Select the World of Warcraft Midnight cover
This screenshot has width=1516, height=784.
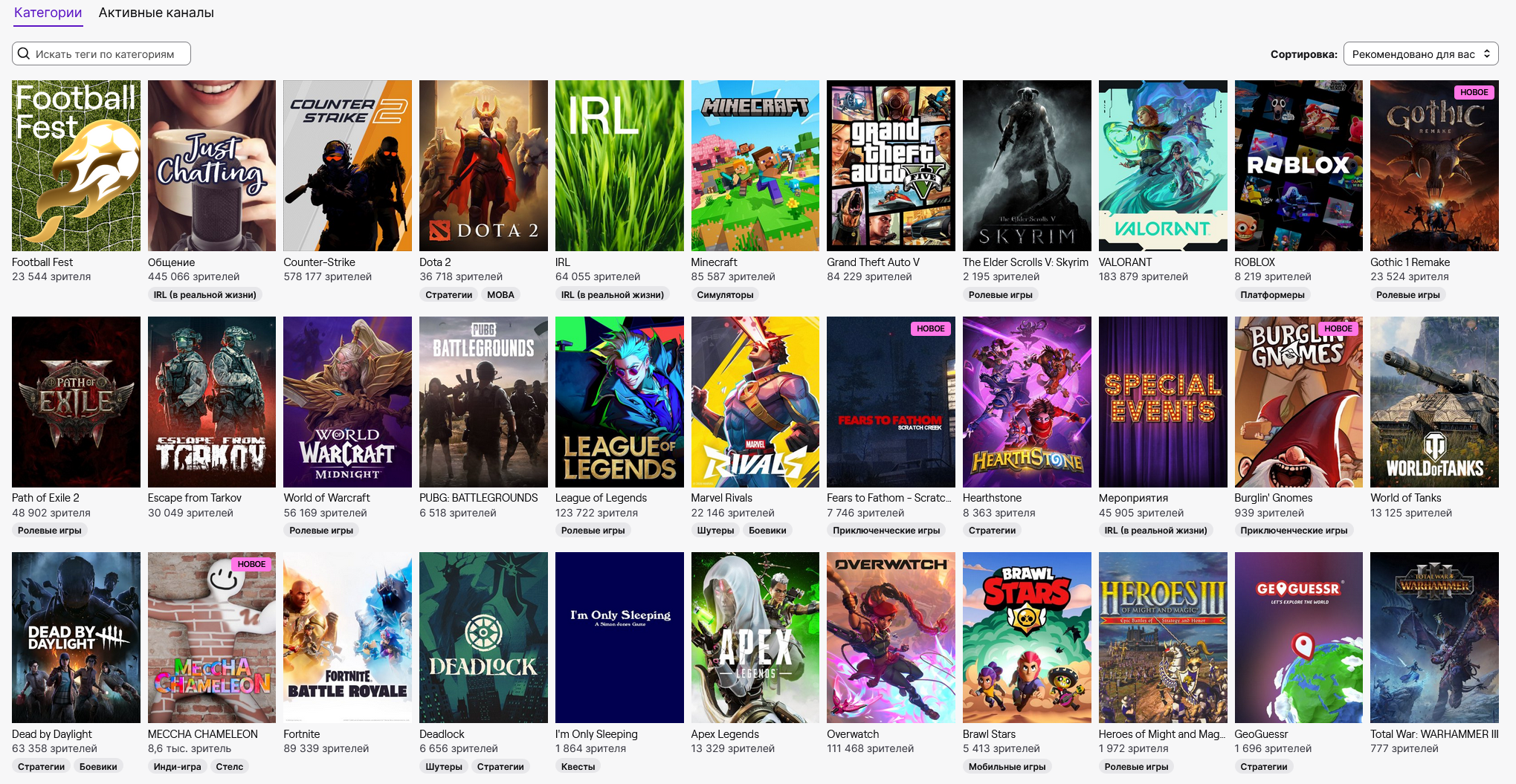[347, 402]
